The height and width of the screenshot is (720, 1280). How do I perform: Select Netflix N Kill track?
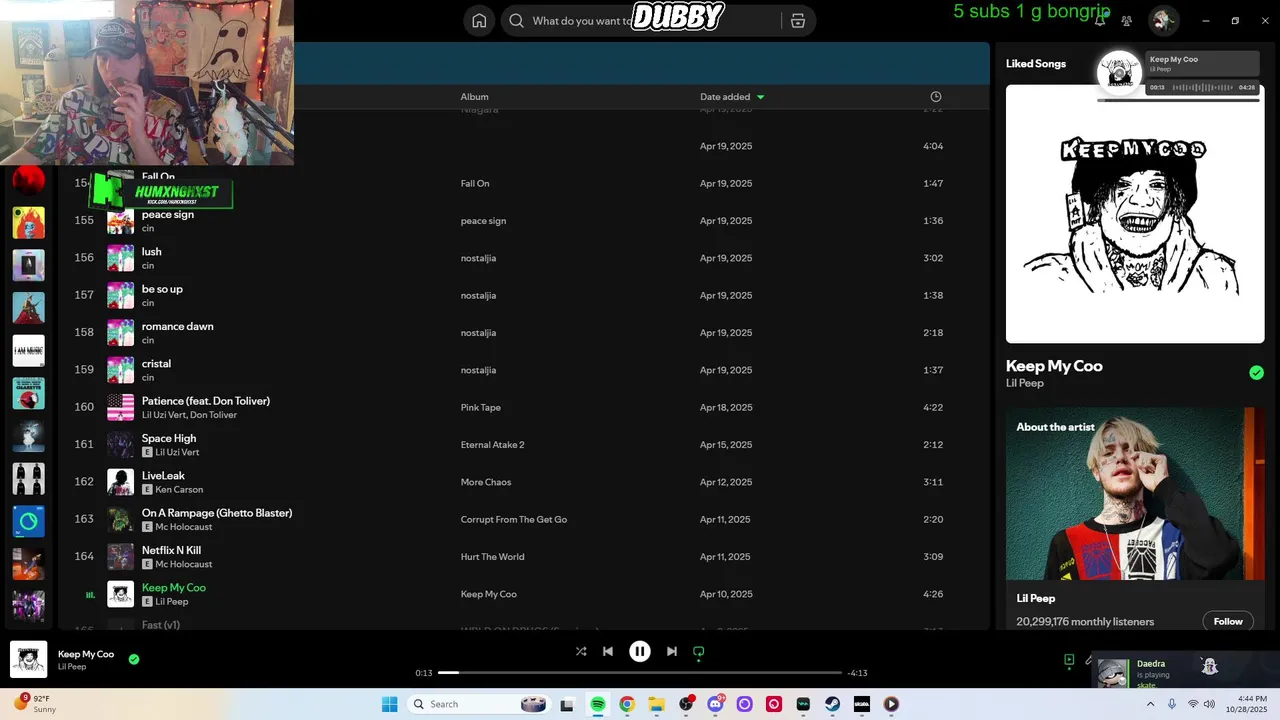point(171,550)
